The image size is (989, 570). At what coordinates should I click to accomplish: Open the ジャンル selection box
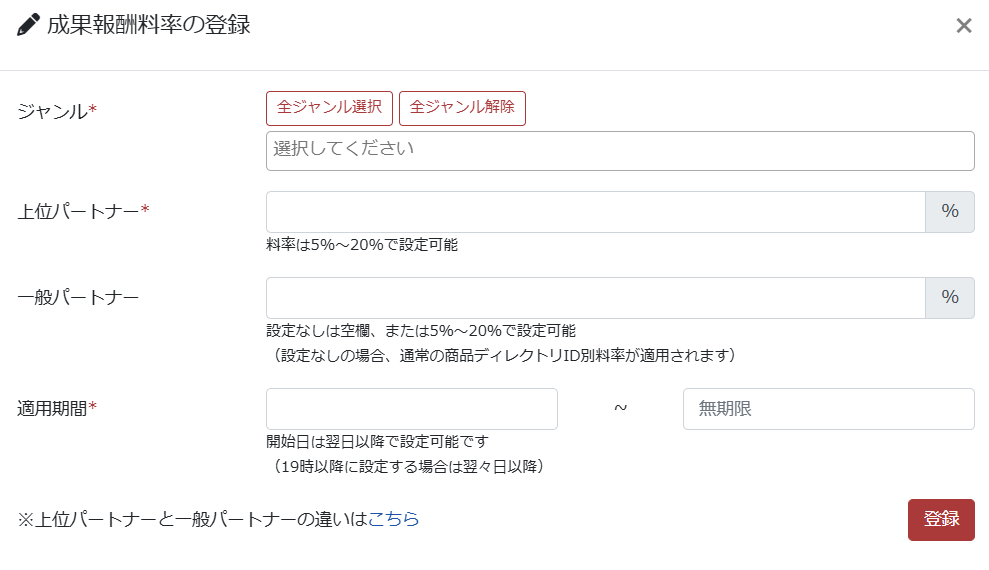619,151
